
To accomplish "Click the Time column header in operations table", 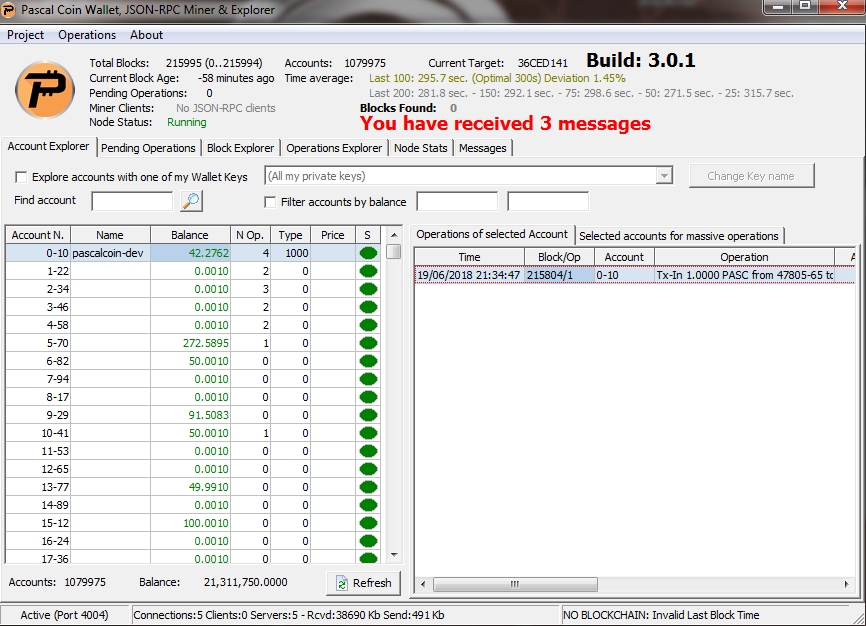I will [x=469, y=257].
